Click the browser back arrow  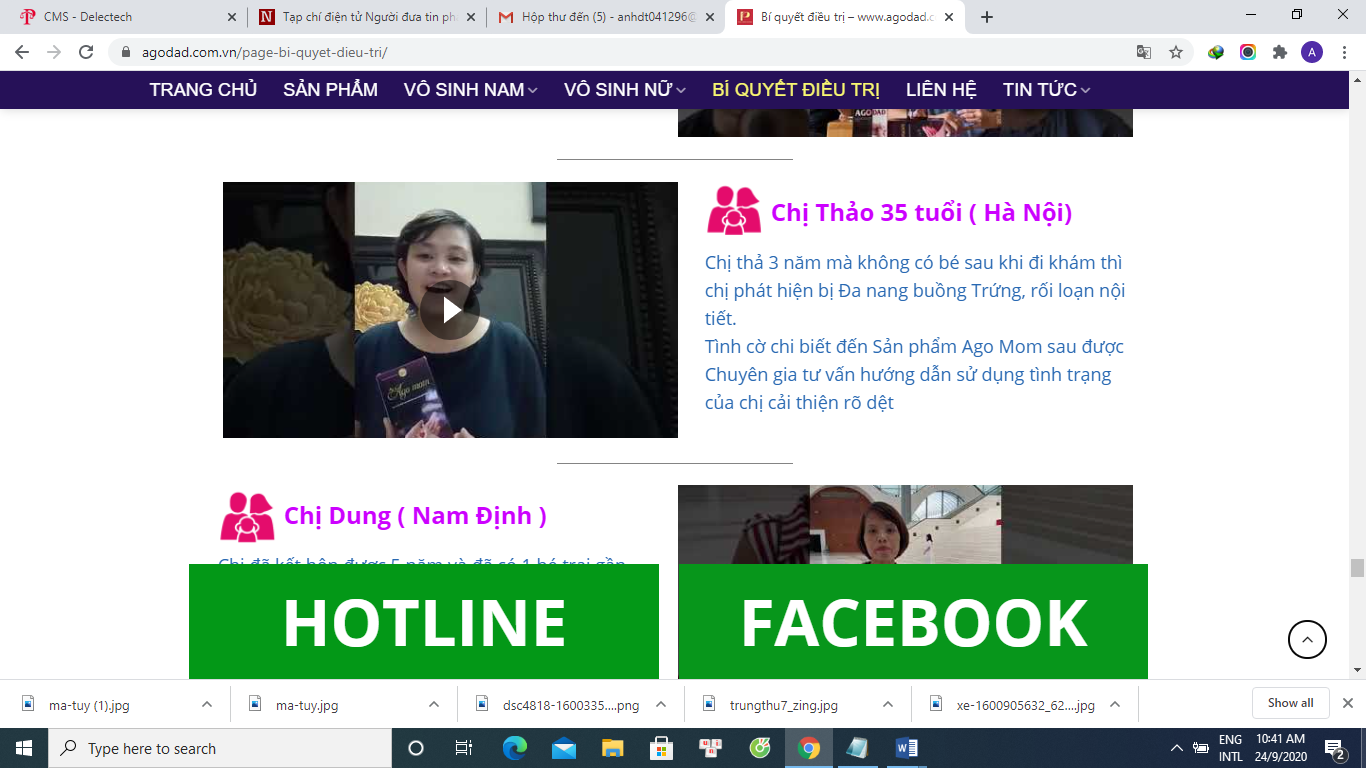point(22,52)
